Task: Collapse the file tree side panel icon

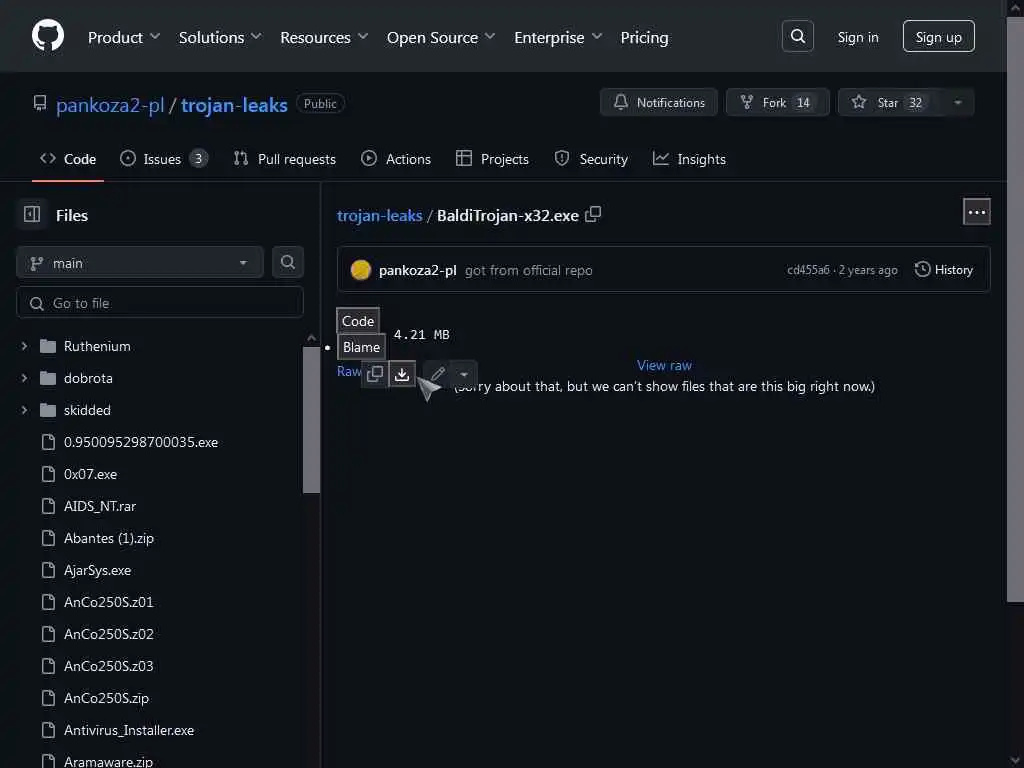Action: pos(32,214)
